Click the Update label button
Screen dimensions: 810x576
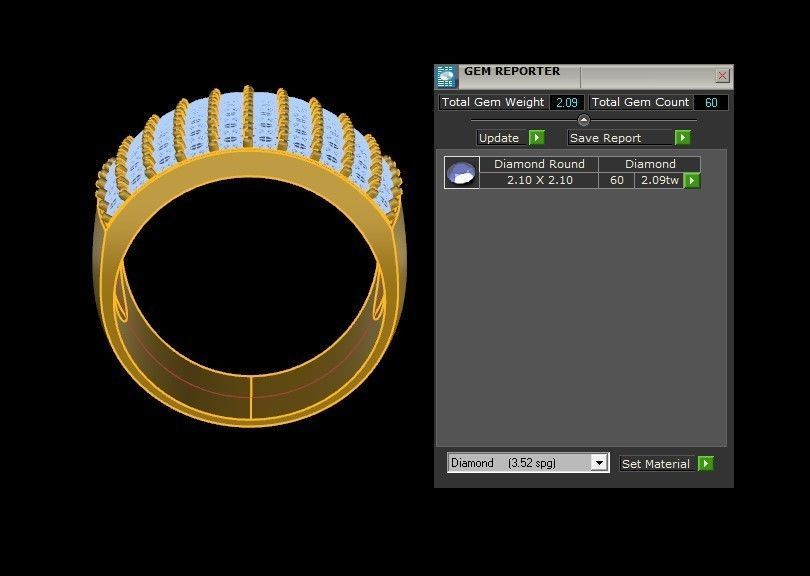point(501,138)
